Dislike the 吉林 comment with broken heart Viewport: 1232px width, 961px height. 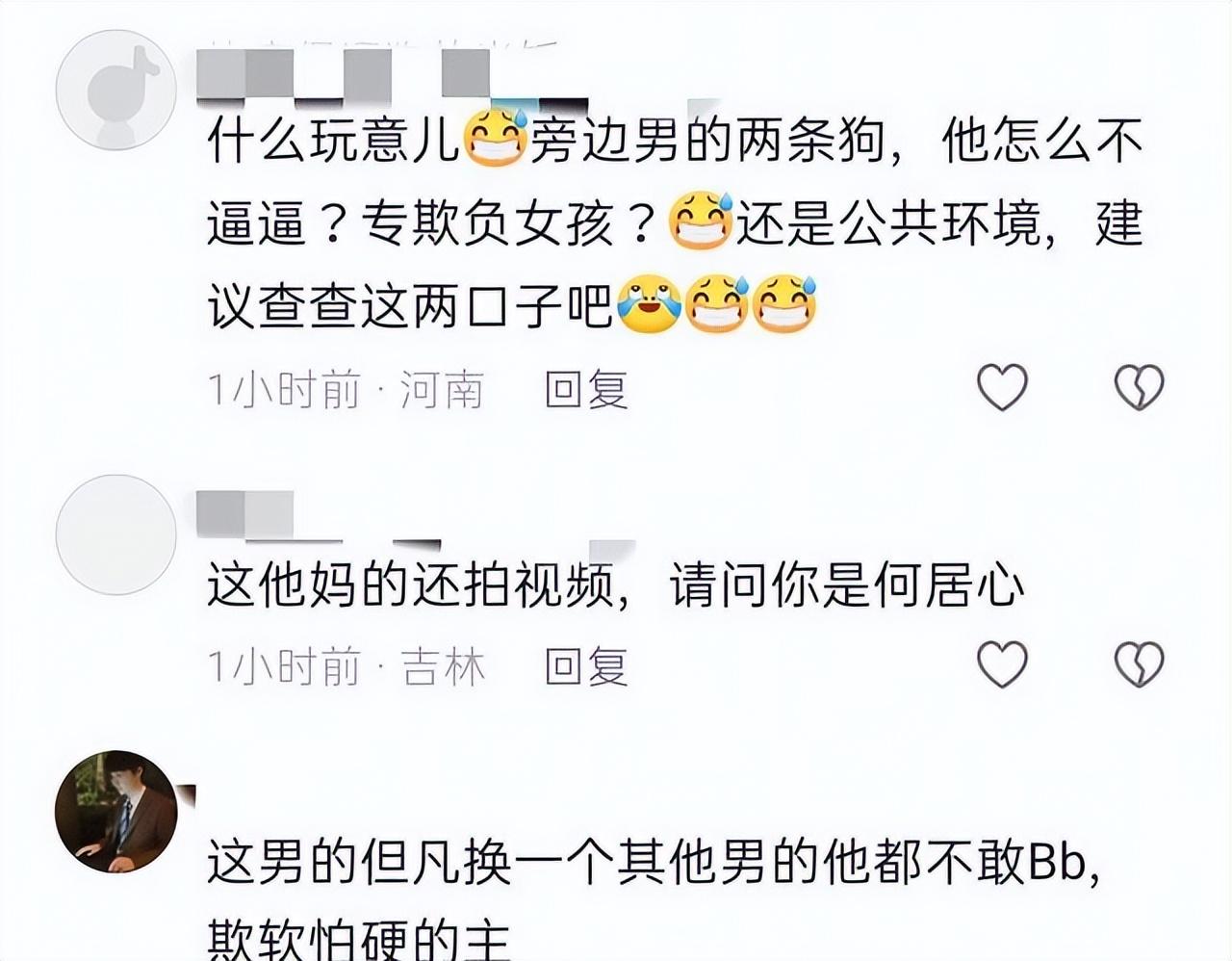(x=1139, y=664)
